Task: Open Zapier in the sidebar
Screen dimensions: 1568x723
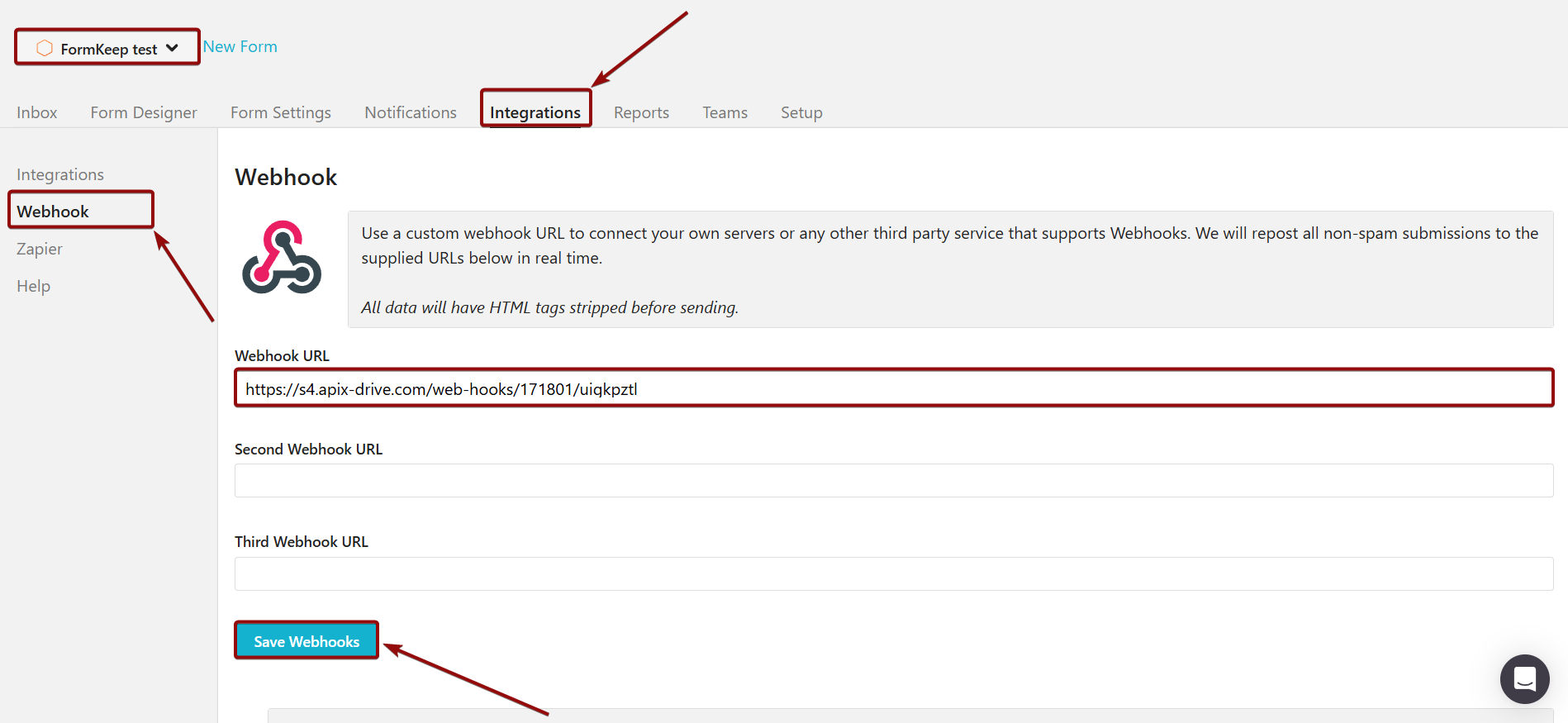Action: click(x=40, y=249)
